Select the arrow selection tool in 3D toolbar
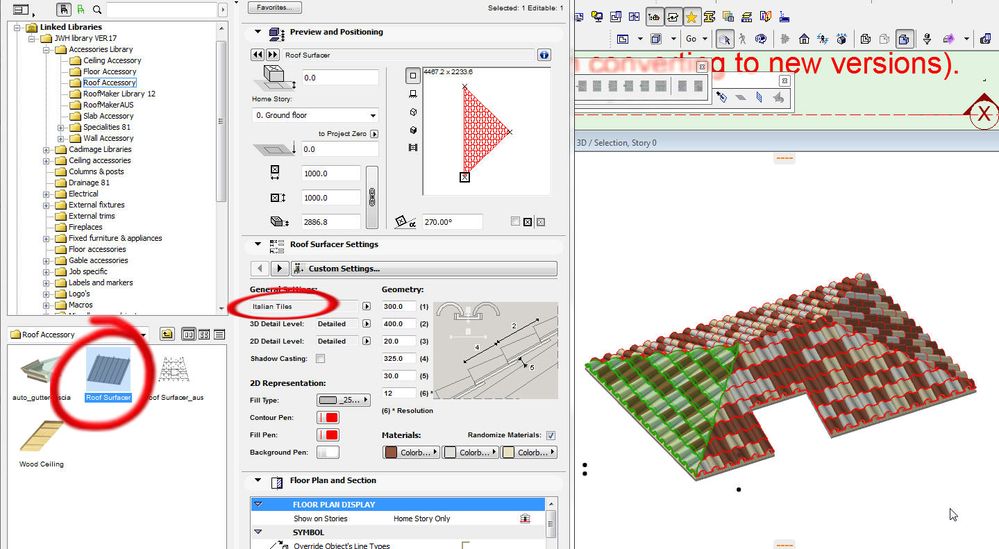This screenshot has width=999, height=549. coord(724,39)
